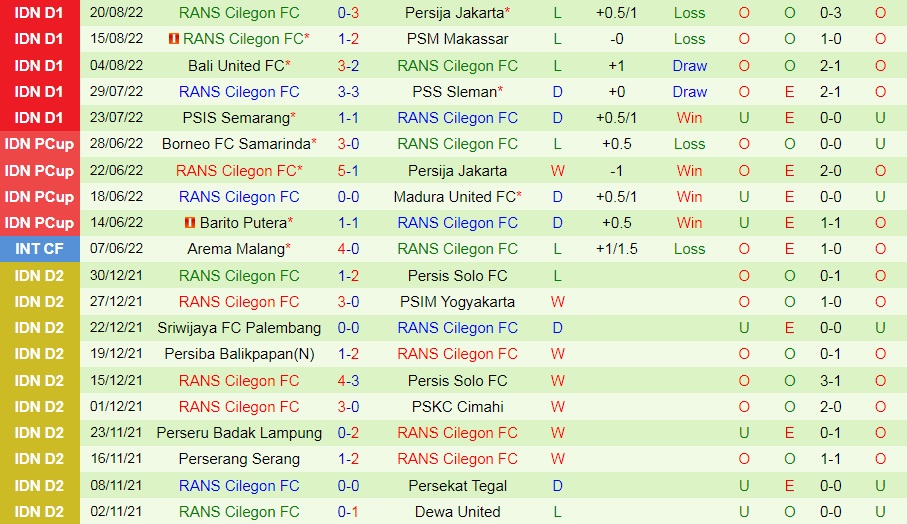Click the Dewa United team name

(458, 511)
